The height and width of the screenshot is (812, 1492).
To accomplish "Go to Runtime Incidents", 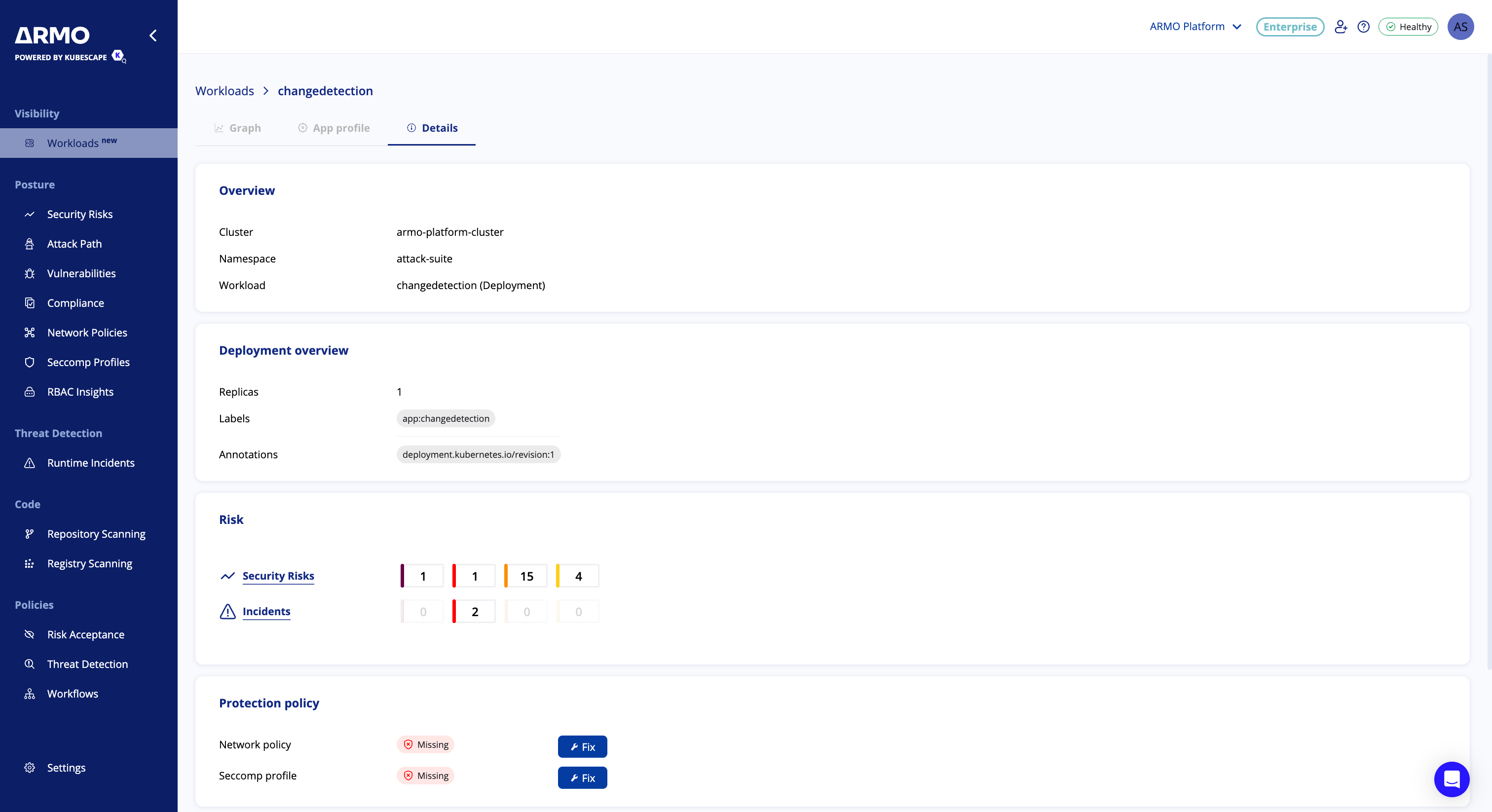I will tap(90, 463).
